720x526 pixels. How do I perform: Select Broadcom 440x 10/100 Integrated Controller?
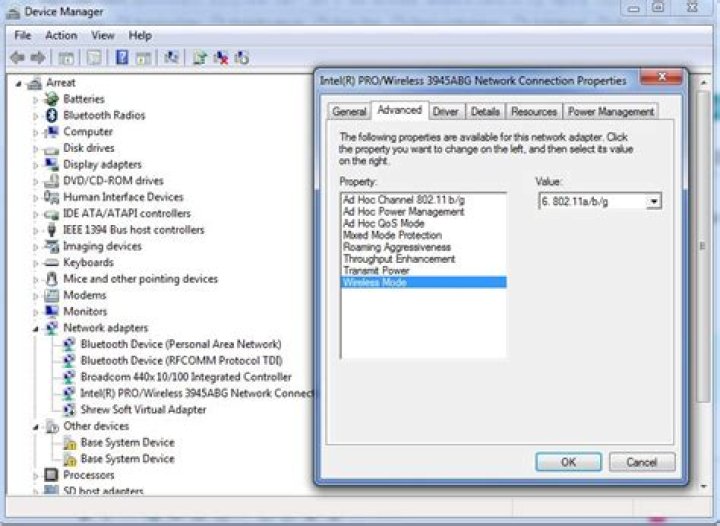186,377
